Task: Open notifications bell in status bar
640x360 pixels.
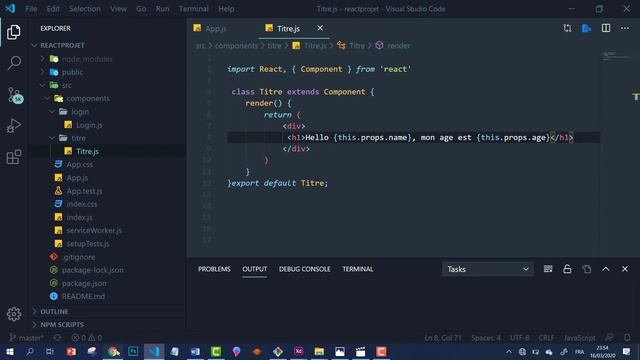Action: coord(627,338)
